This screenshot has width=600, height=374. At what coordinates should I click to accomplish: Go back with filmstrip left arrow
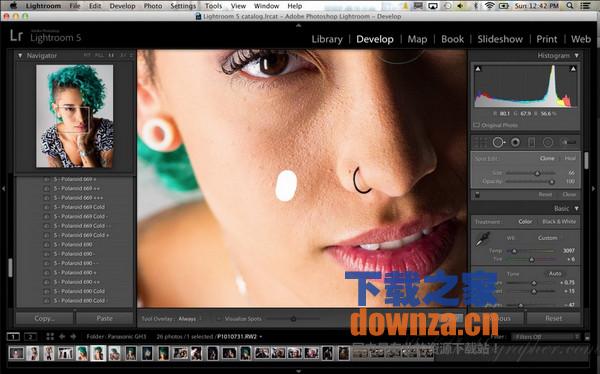tap(62, 337)
